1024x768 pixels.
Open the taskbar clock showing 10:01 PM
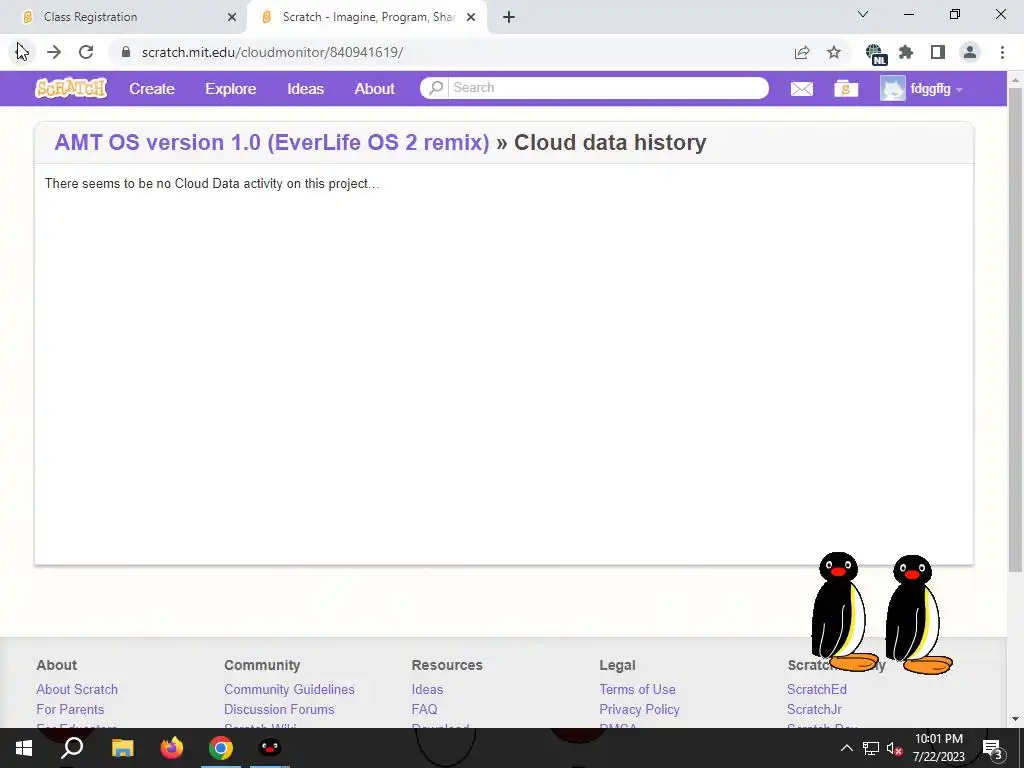coord(938,748)
